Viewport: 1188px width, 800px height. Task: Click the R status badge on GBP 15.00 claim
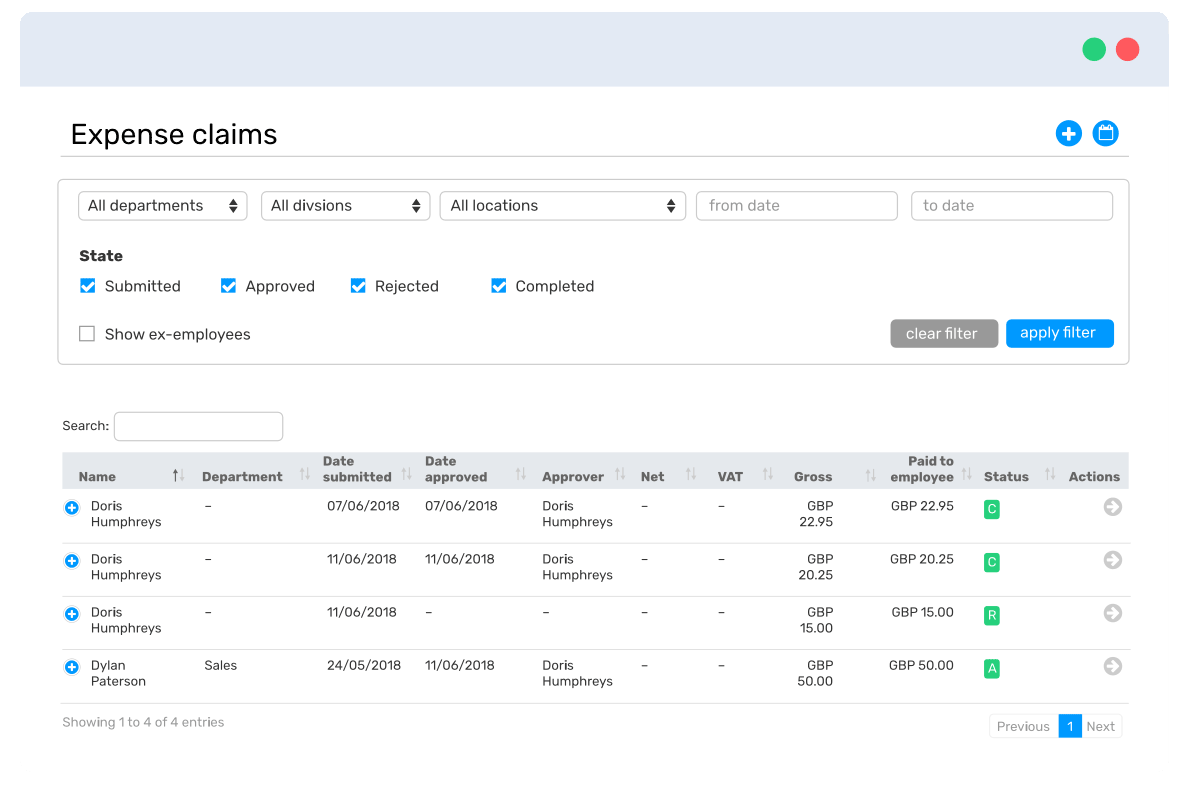pos(991,615)
